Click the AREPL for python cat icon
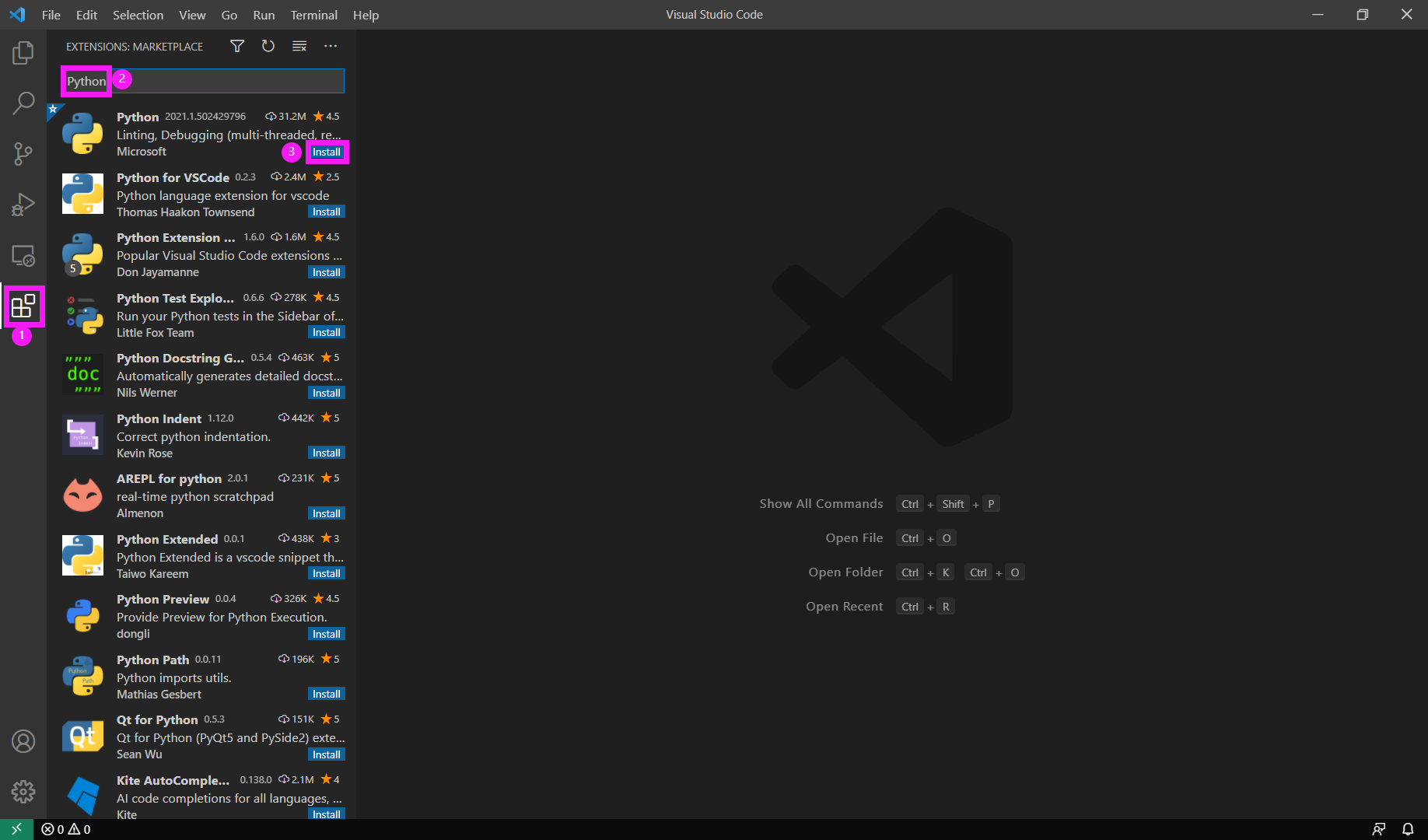Image resolution: width=1428 pixels, height=840 pixels. pos(82,495)
